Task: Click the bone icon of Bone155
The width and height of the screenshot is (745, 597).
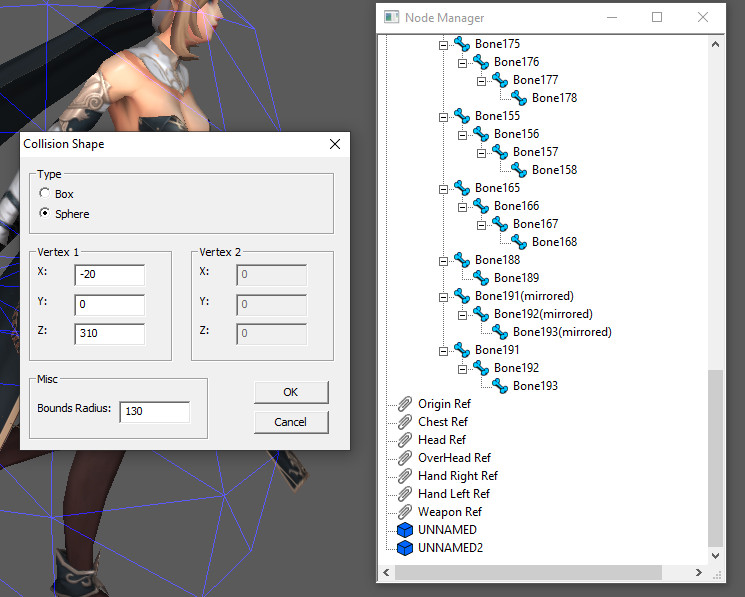Action: [x=462, y=116]
